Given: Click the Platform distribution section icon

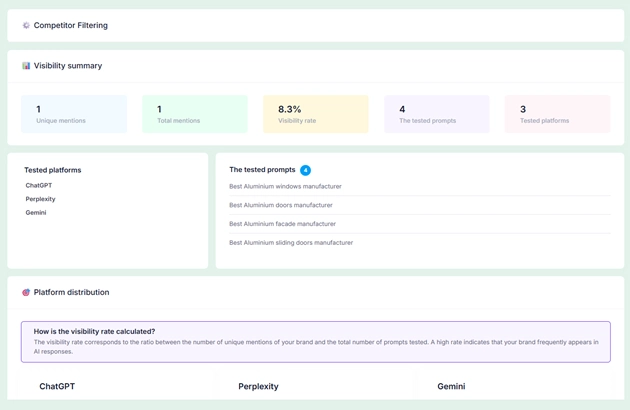Looking at the screenshot, I should coord(26,293).
